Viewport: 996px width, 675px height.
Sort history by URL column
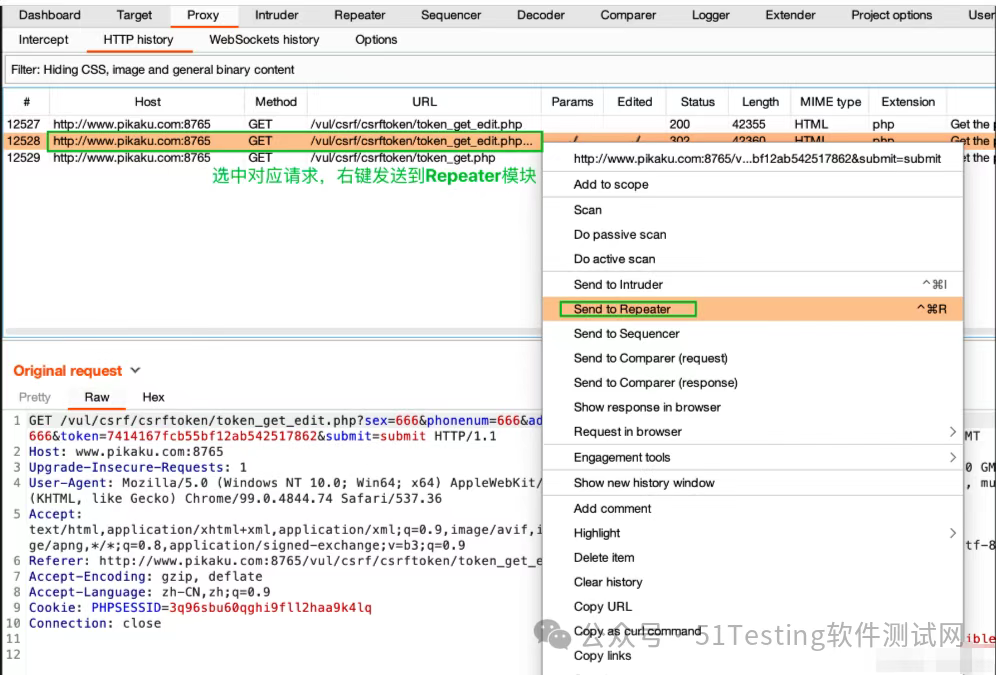coord(424,102)
